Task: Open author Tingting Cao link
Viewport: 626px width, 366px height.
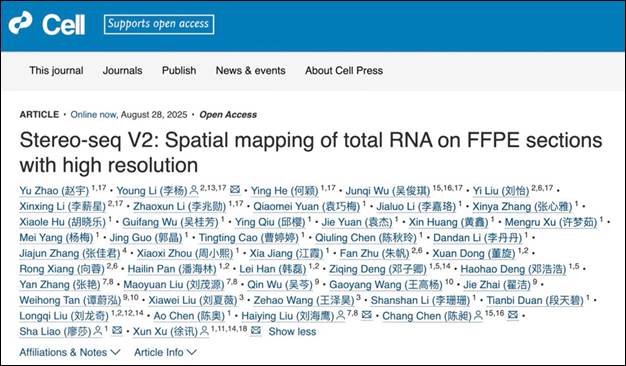Action: (248, 237)
